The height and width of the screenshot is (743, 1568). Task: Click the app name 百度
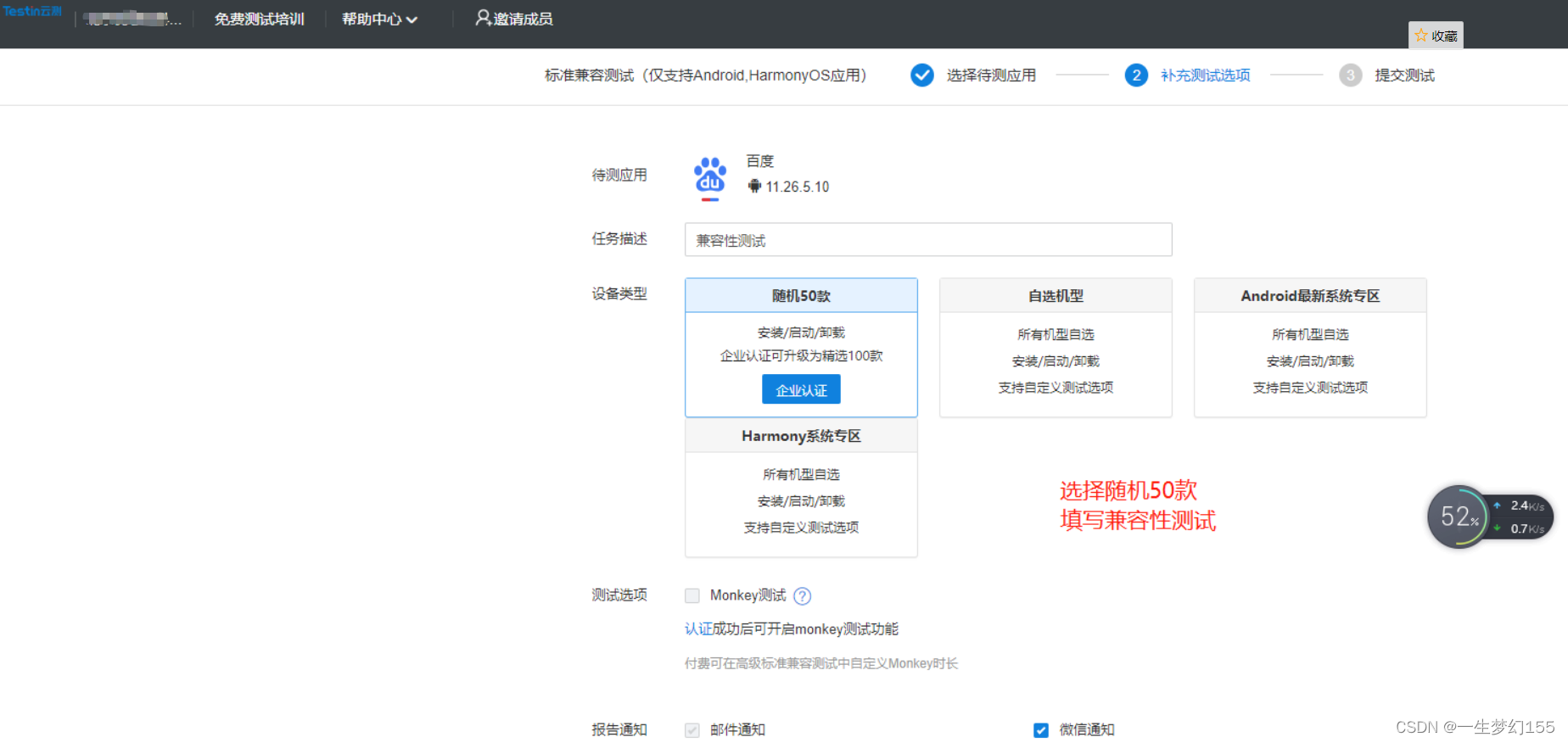coord(759,161)
